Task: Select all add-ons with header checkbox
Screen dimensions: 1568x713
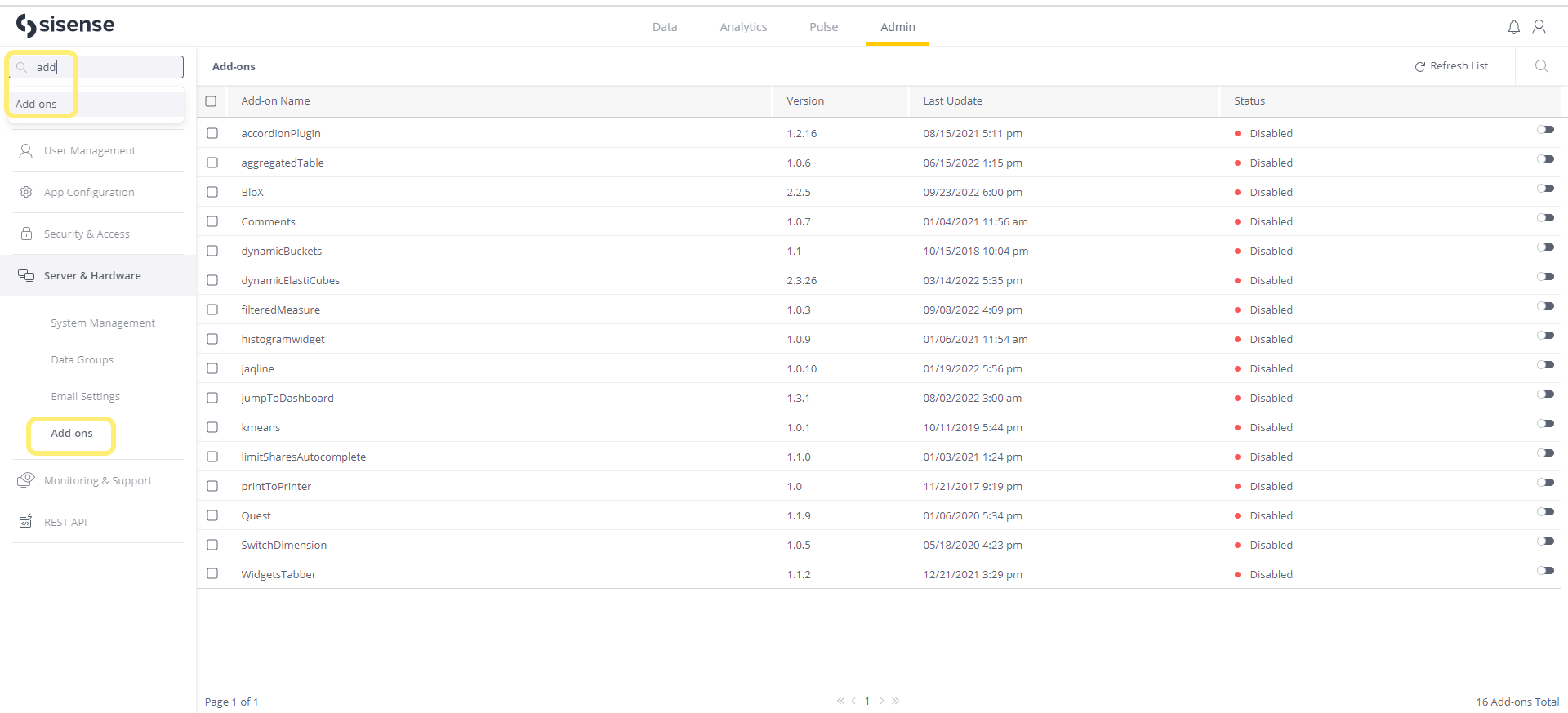Action: 211,101
